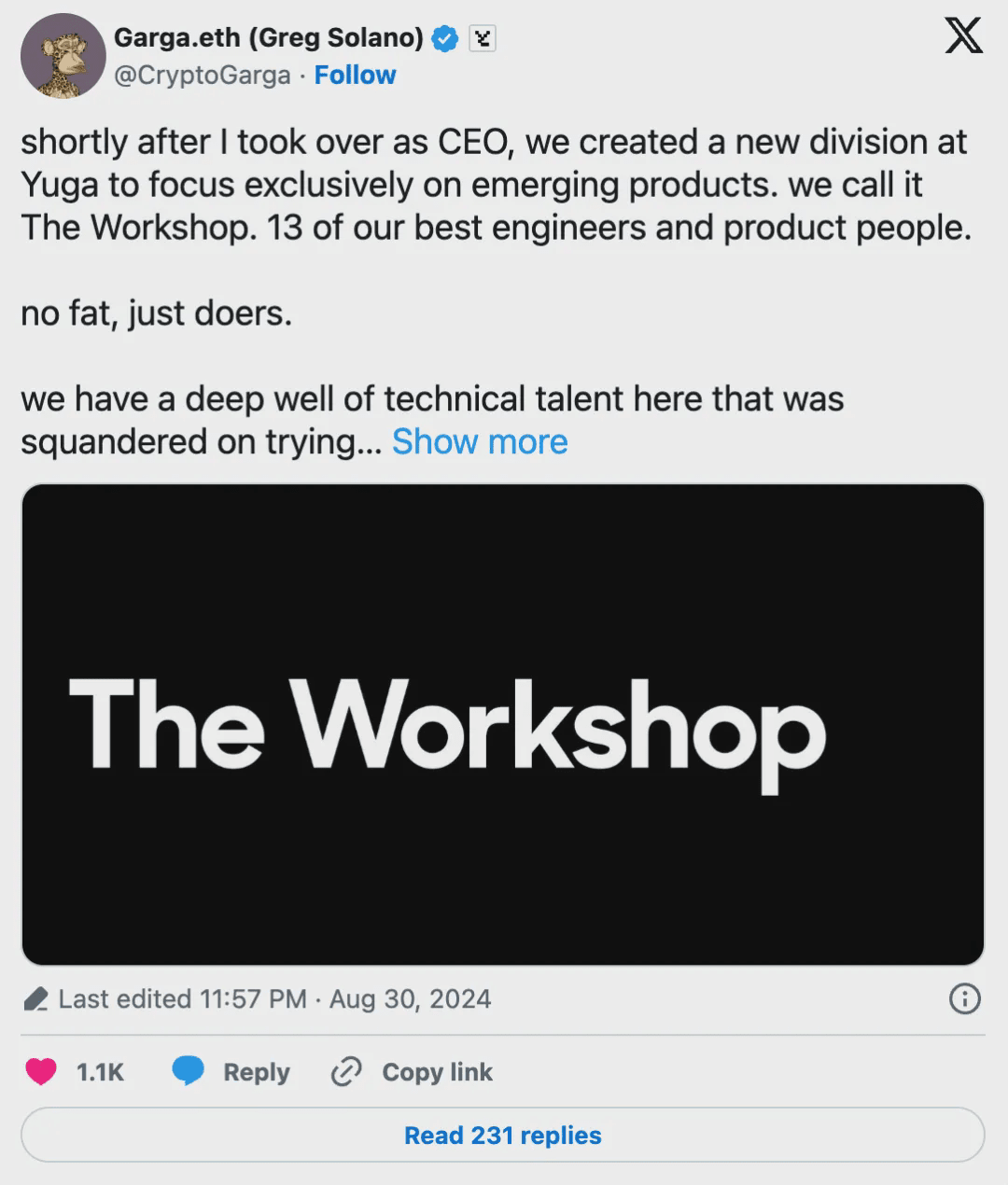This screenshot has width=1008, height=1185.
Task: Click the tweet body text about The Workshop
Action: [495, 185]
